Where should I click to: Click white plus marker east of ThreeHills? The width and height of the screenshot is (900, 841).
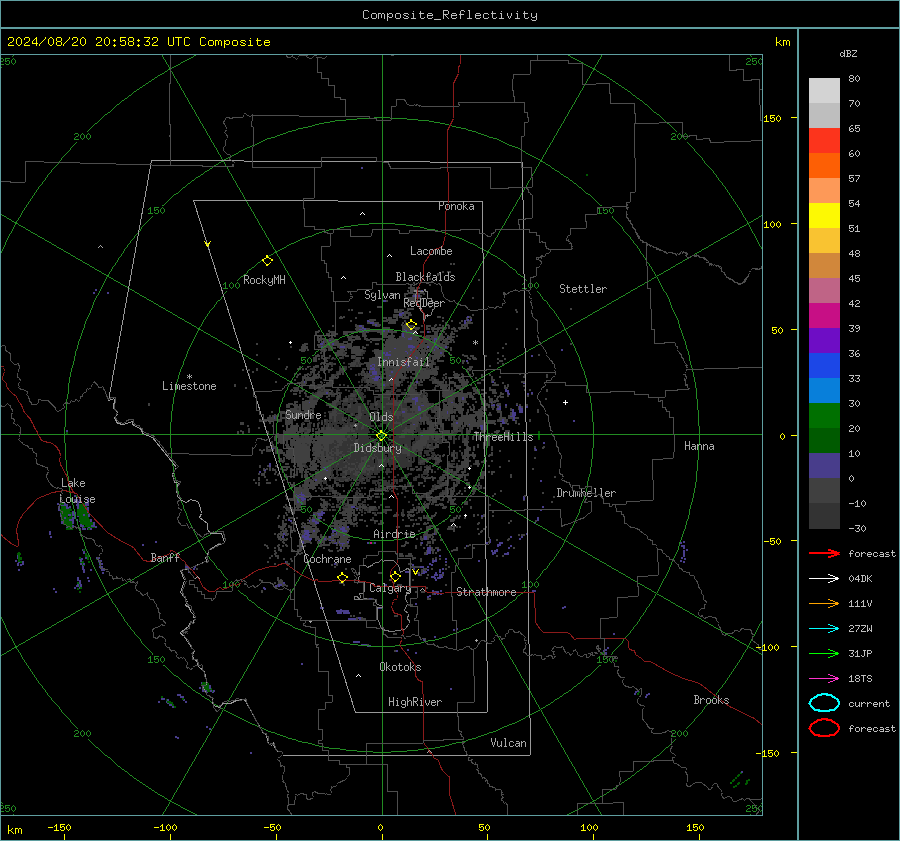[x=565, y=402]
